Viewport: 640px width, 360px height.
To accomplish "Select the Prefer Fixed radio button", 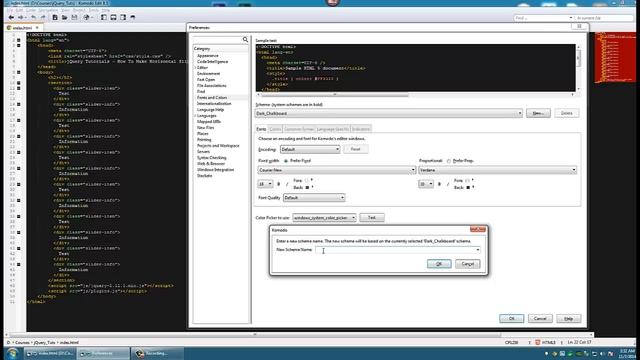I will tap(286, 161).
